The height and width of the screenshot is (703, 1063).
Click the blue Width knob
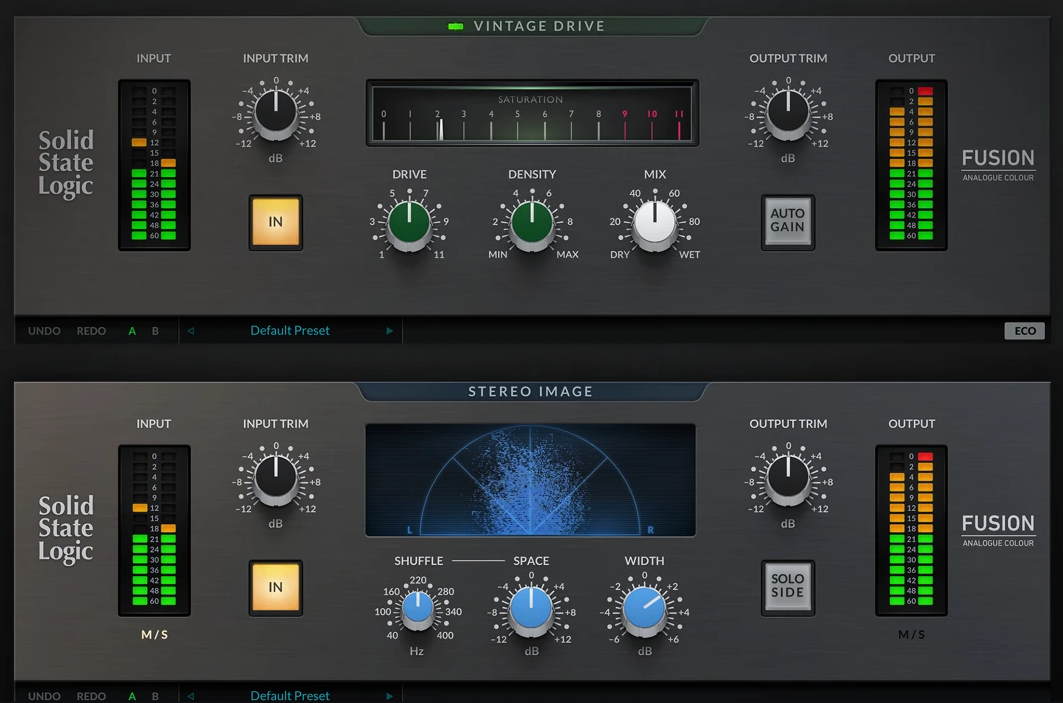click(644, 608)
